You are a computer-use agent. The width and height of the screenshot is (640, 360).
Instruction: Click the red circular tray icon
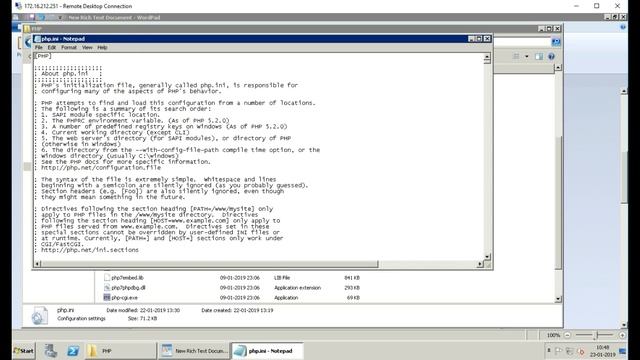click(x=581, y=351)
